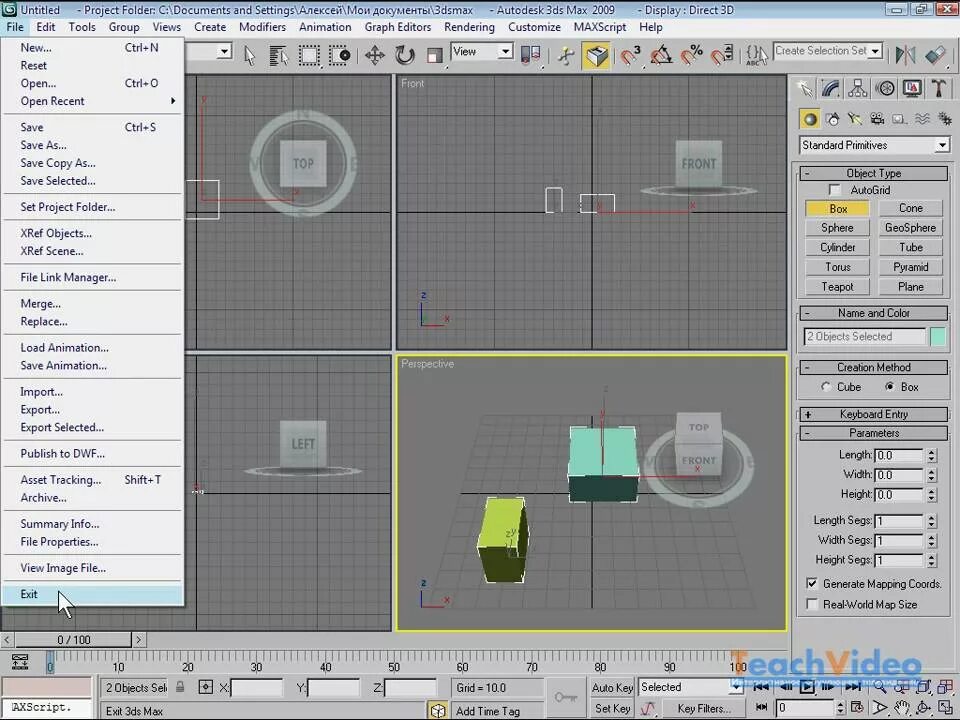The height and width of the screenshot is (720, 960).
Task: Select the Space Warps category icon
Action: pyautogui.click(x=923, y=119)
